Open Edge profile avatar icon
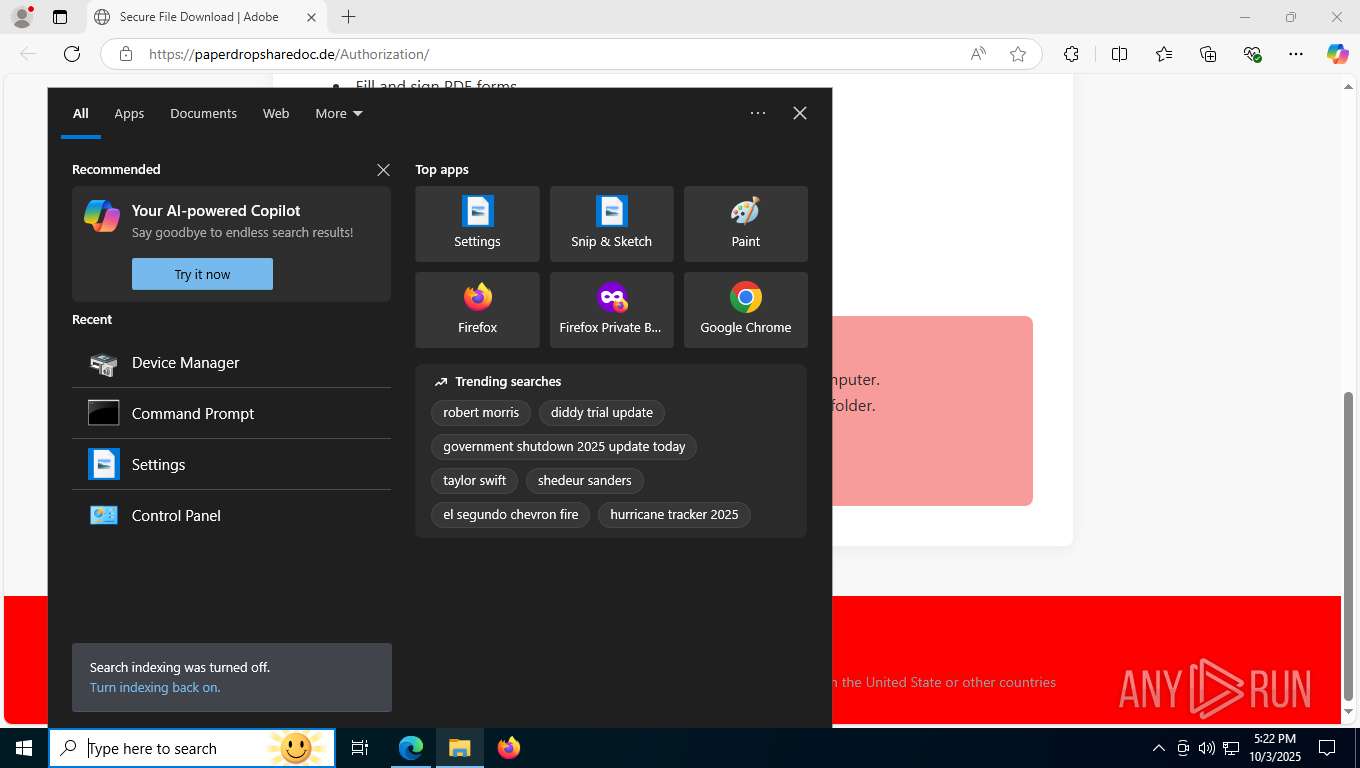Image resolution: width=1360 pixels, height=768 pixels. [x=22, y=17]
